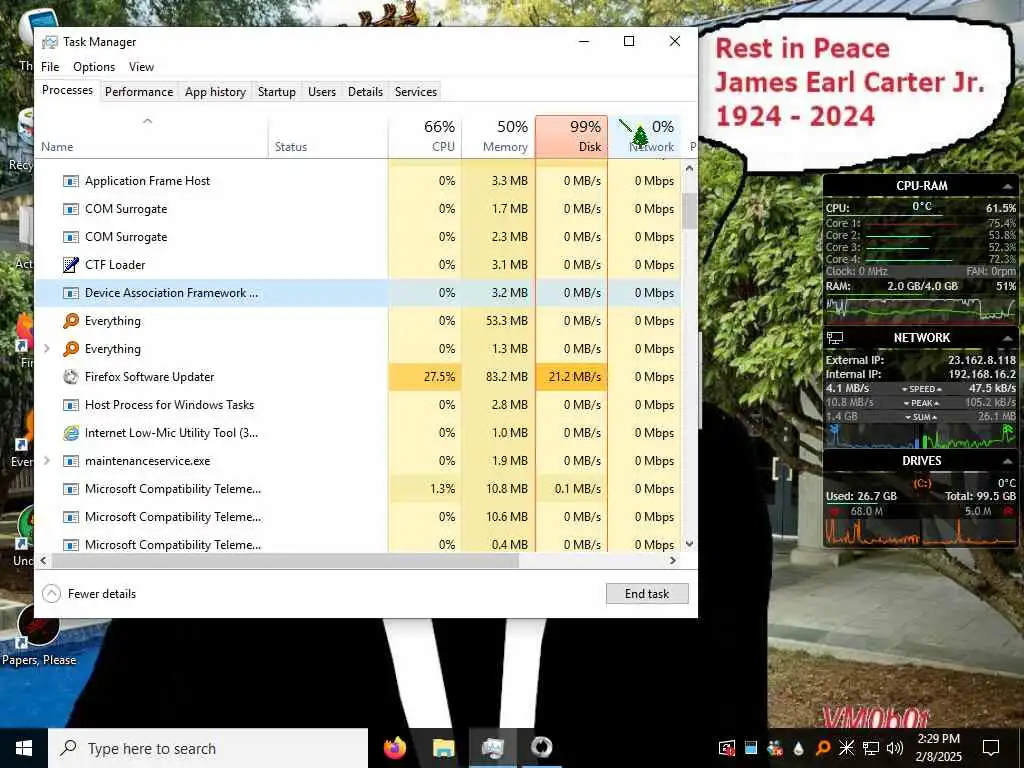The height and width of the screenshot is (768, 1024).
Task: Sort processes by Disk column
Action: pyautogui.click(x=571, y=136)
